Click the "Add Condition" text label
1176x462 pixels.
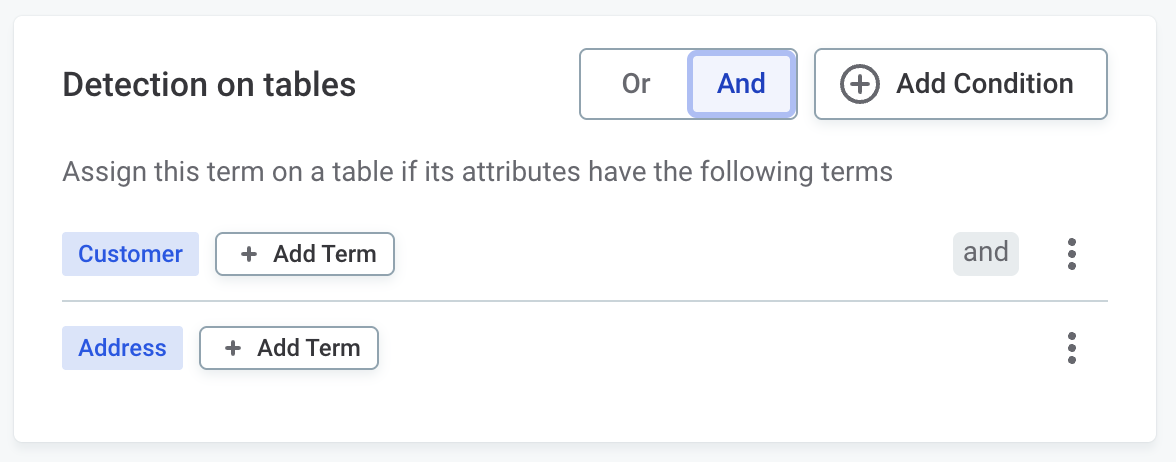(x=984, y=84)
